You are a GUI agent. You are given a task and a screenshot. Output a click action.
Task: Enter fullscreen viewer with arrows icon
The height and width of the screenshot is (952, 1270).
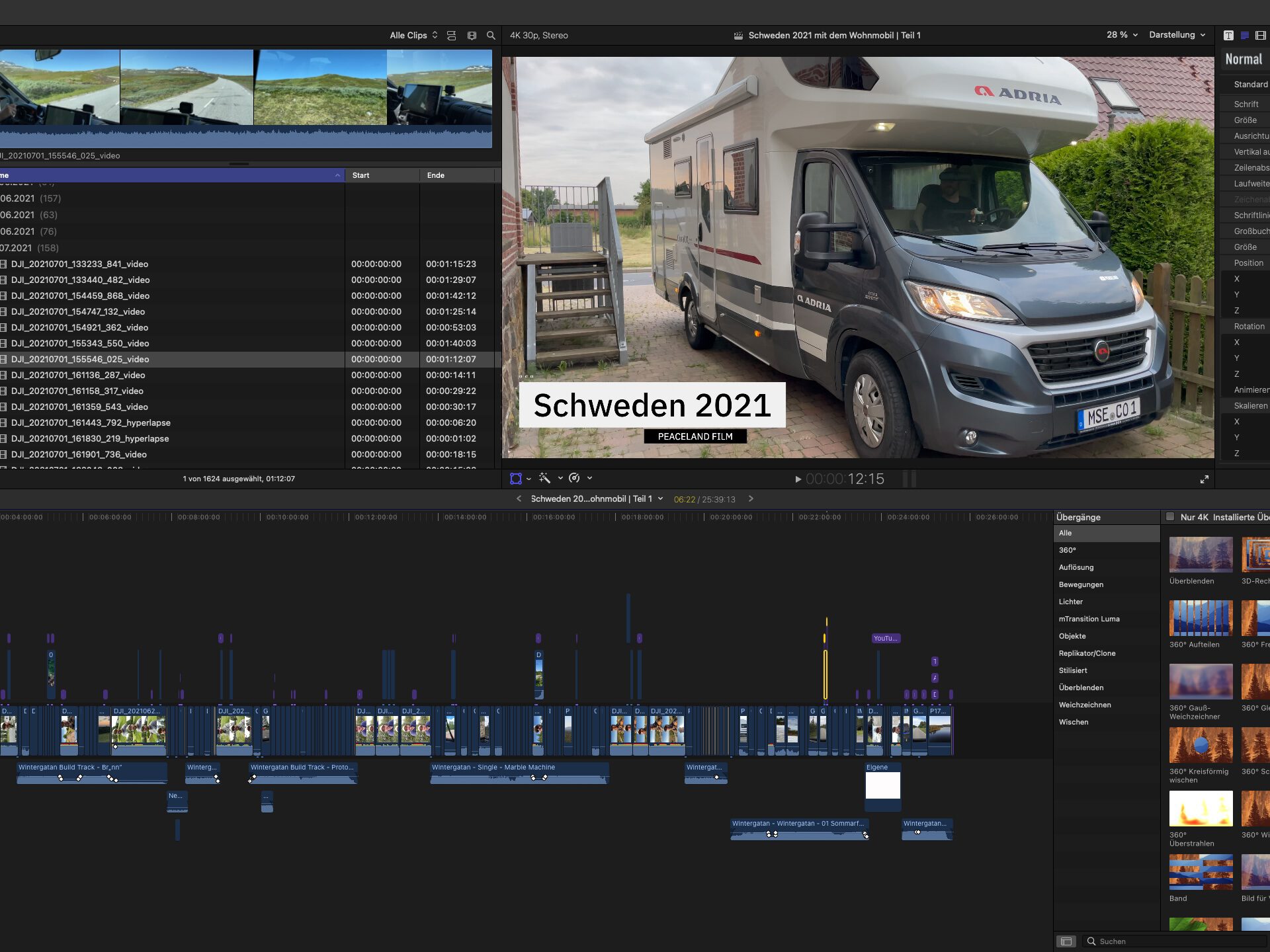coord(1204,479)
